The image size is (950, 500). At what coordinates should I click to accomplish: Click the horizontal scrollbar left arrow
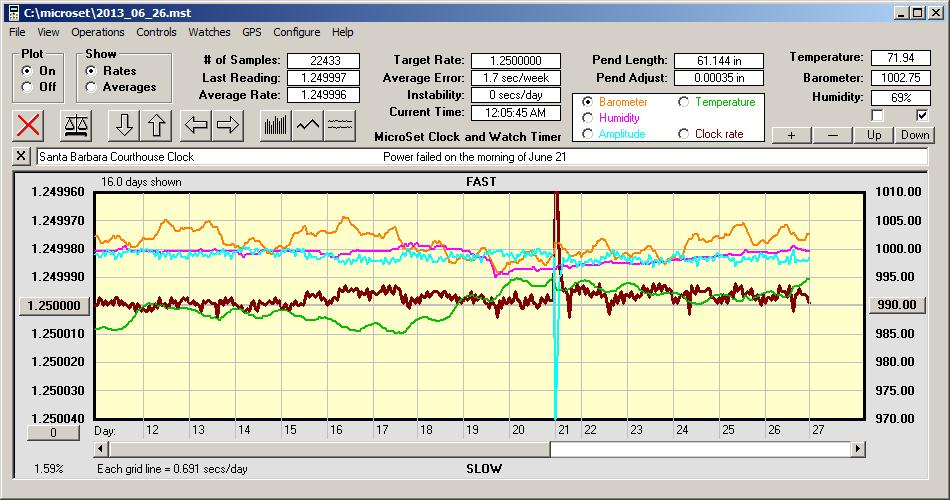[x=103, y=450]
